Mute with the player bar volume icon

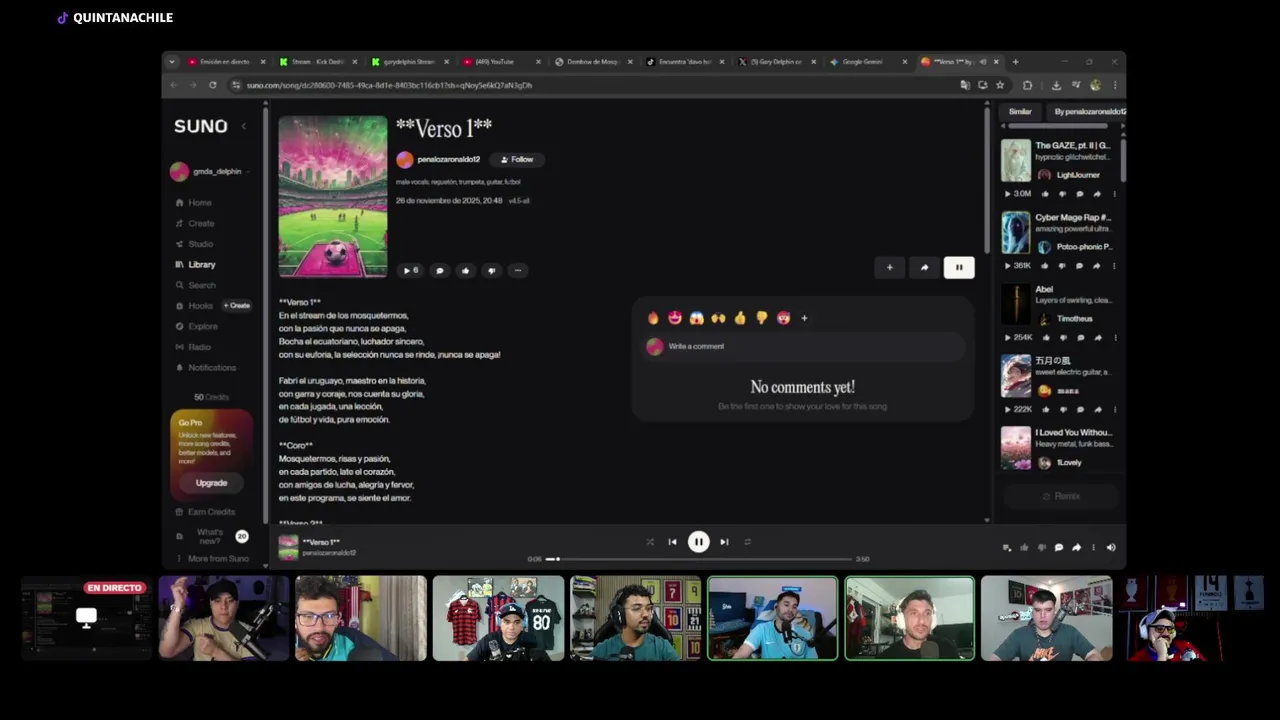click(x=1111, y=548)
